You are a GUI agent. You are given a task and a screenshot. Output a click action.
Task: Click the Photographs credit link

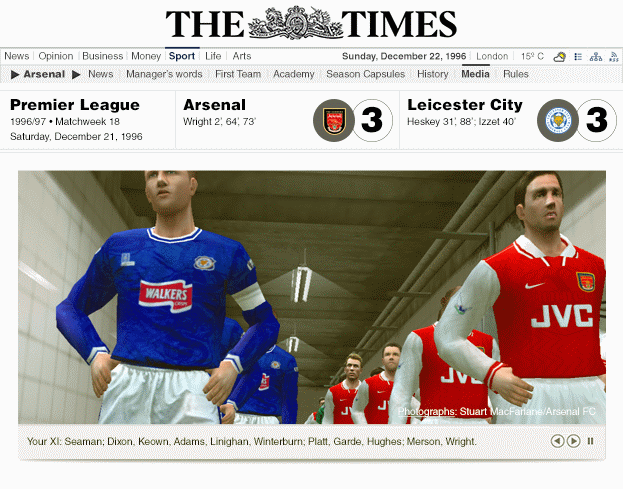pos(427,412)
